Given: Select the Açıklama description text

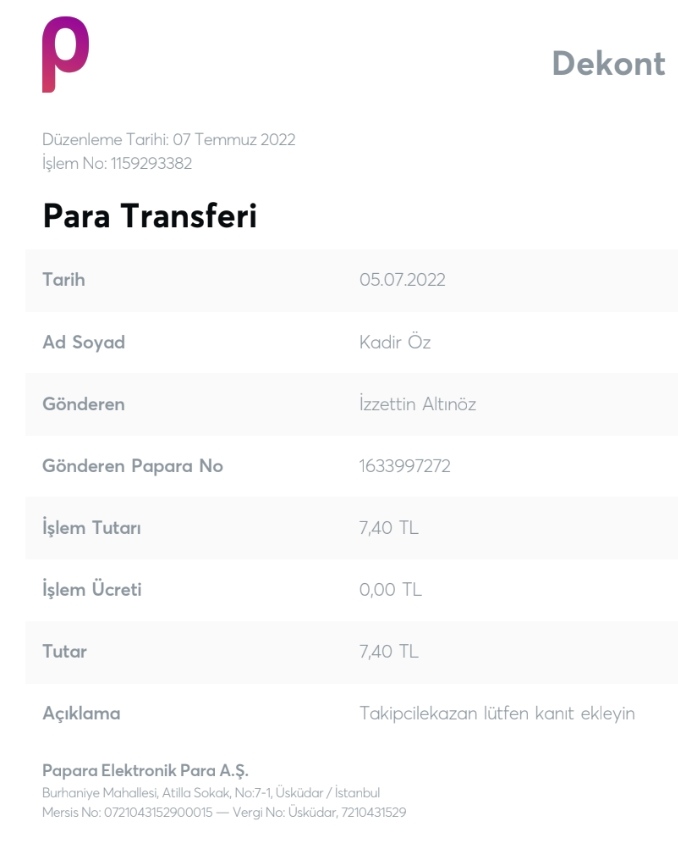Looking at the screenshot, I should [x=497, y=713].
